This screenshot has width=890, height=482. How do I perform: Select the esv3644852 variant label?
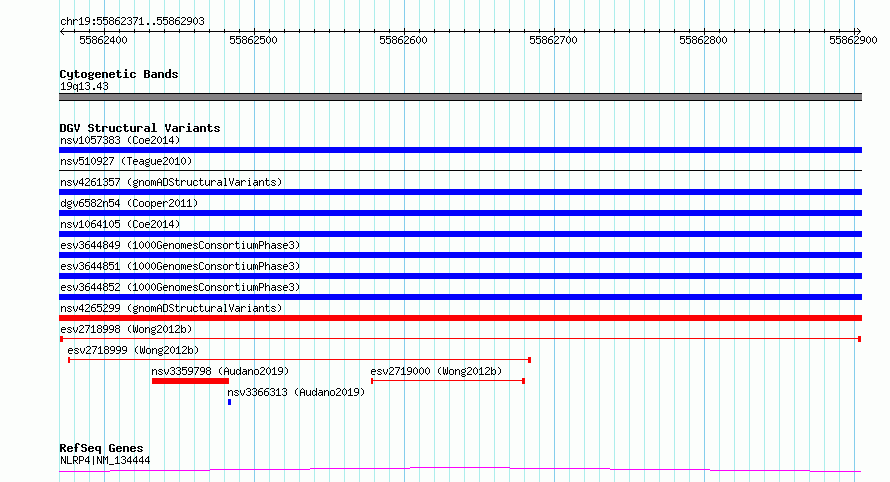pyautogui.click(x=180, y=287)
